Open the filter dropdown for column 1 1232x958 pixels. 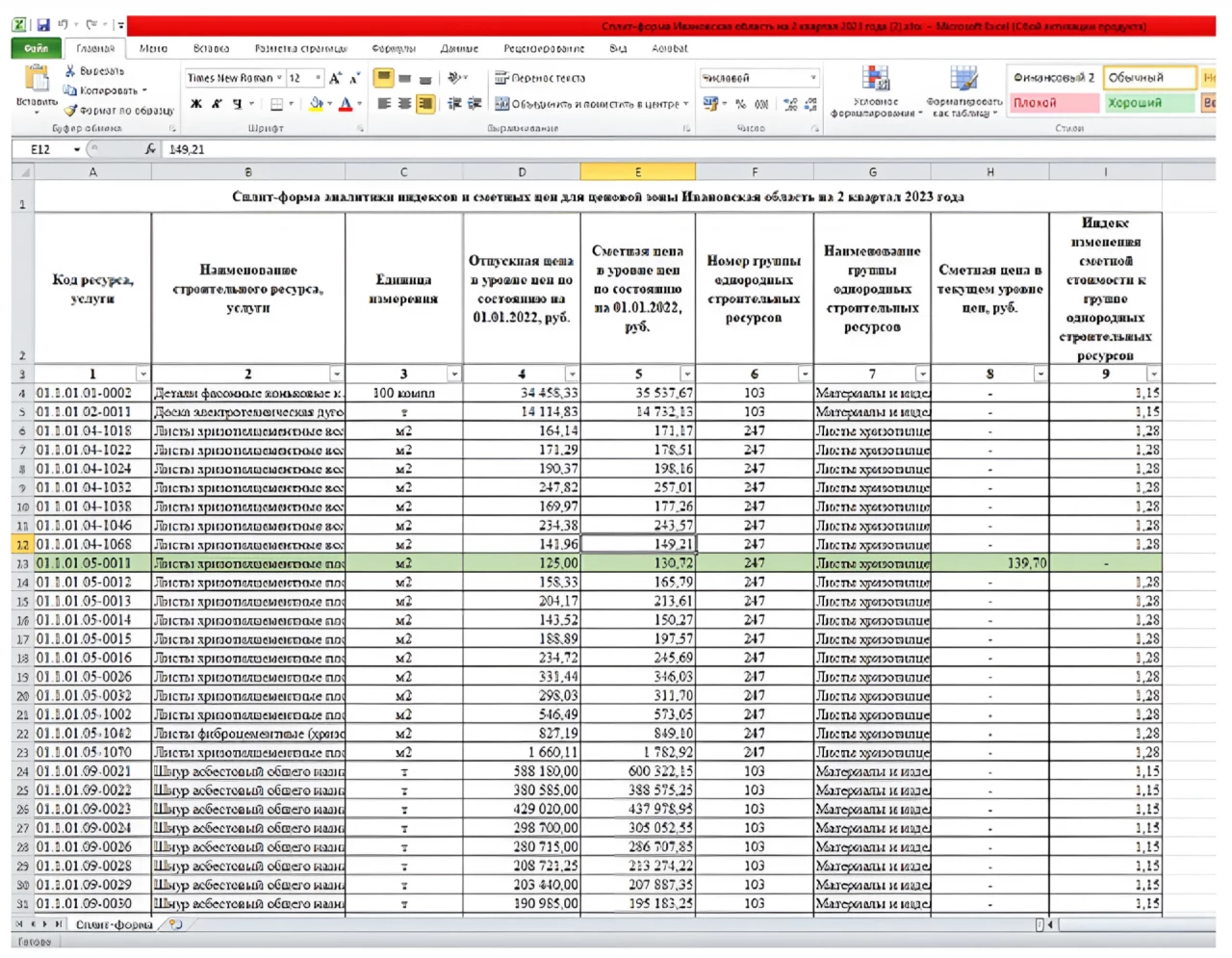(x=143, y=374)
